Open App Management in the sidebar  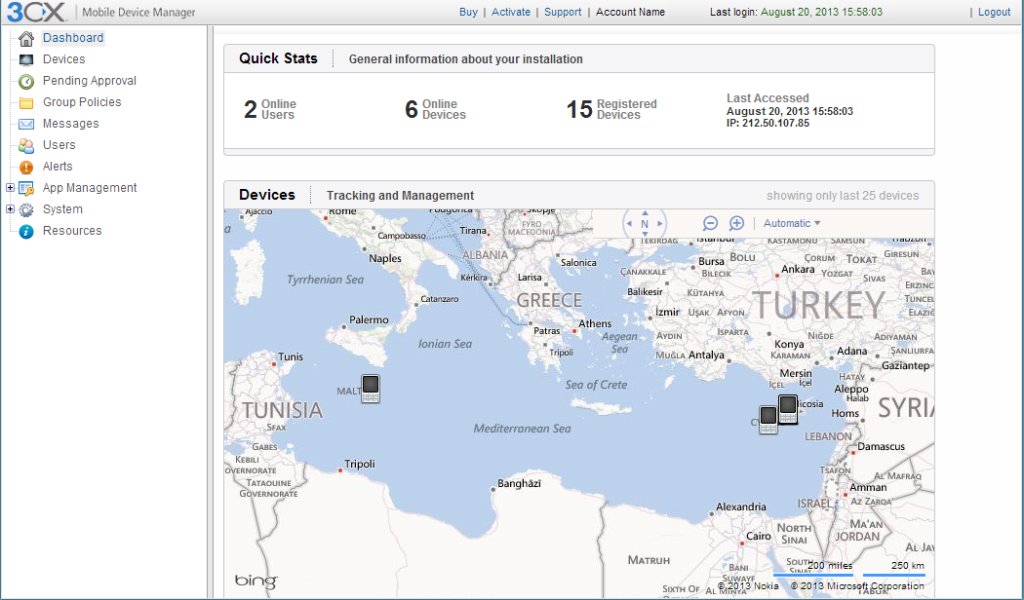89,188
